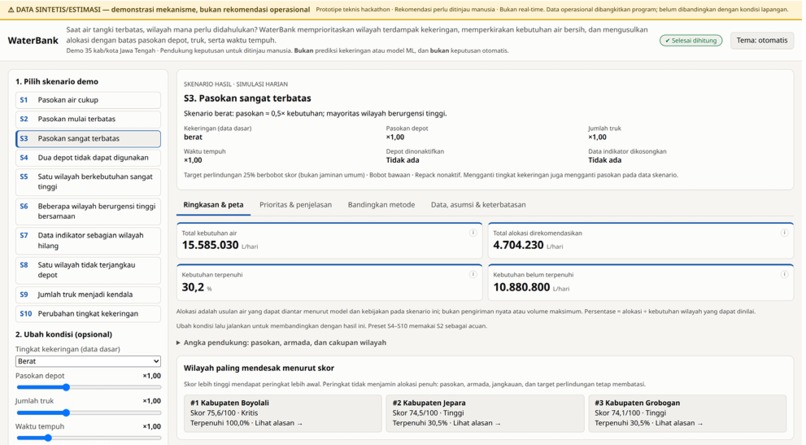Select S8 Satu wilayah tidak terjangkau depot

[88, 270]
